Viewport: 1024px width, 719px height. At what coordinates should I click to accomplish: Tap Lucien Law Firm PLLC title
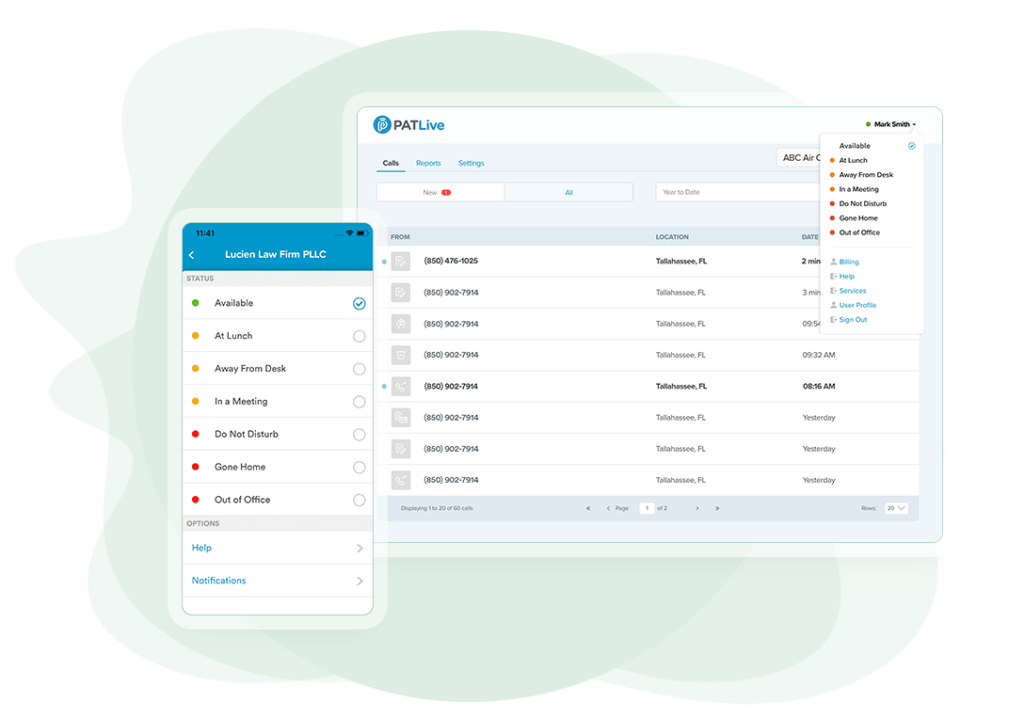[276, 255]
